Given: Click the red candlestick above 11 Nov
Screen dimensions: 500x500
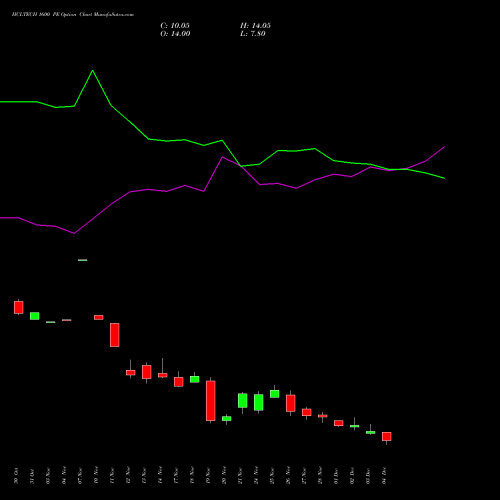Looking at the screenshot, I should pyautogui.click(x=115, y=335).
